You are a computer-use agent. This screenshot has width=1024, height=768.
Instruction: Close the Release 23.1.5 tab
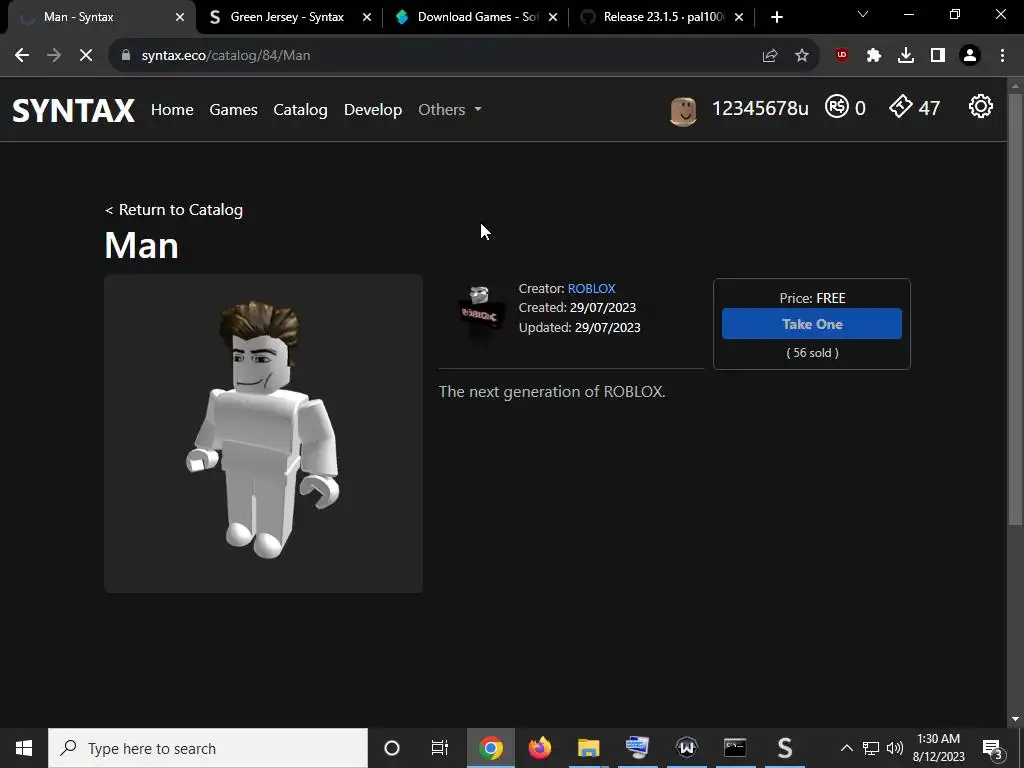[739, 17]
